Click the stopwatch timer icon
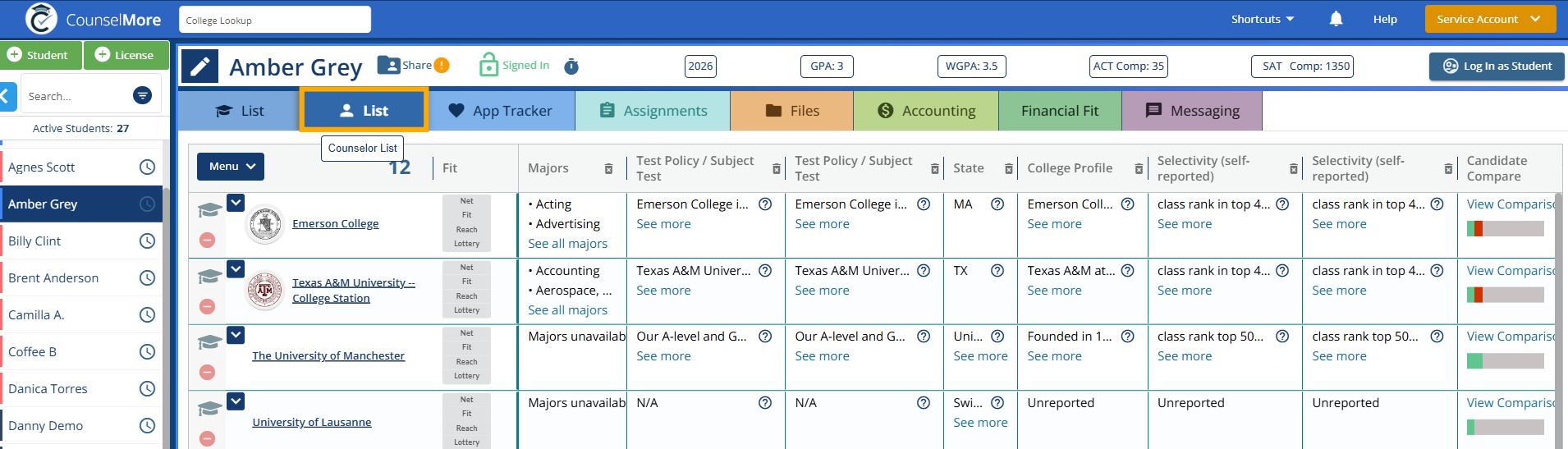The width and height of the screenshot is (1568, 449). coord(571,66)
